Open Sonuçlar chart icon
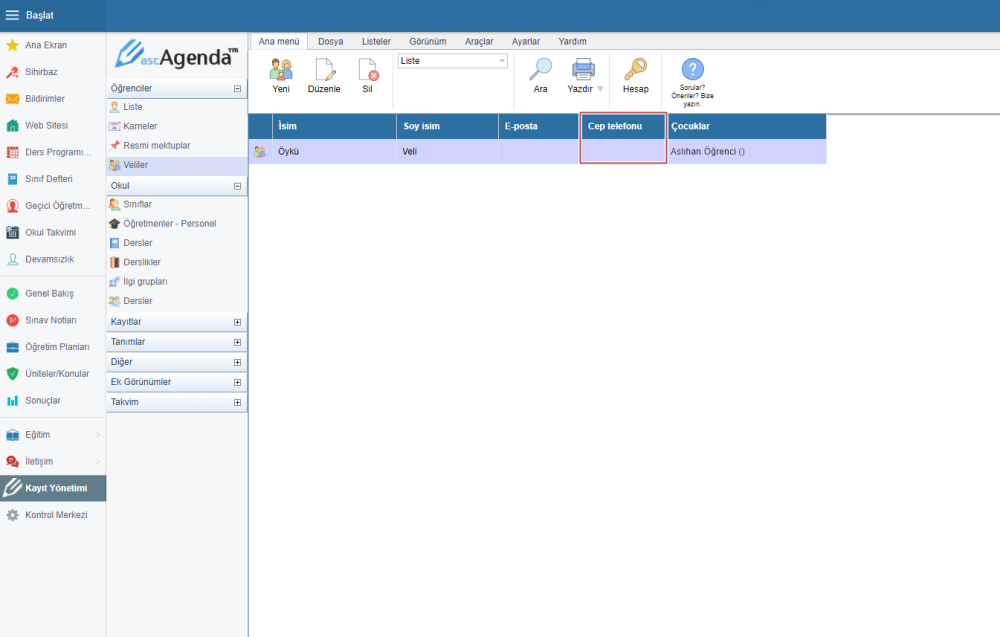1000x637 pixels. tap(12, 400)
